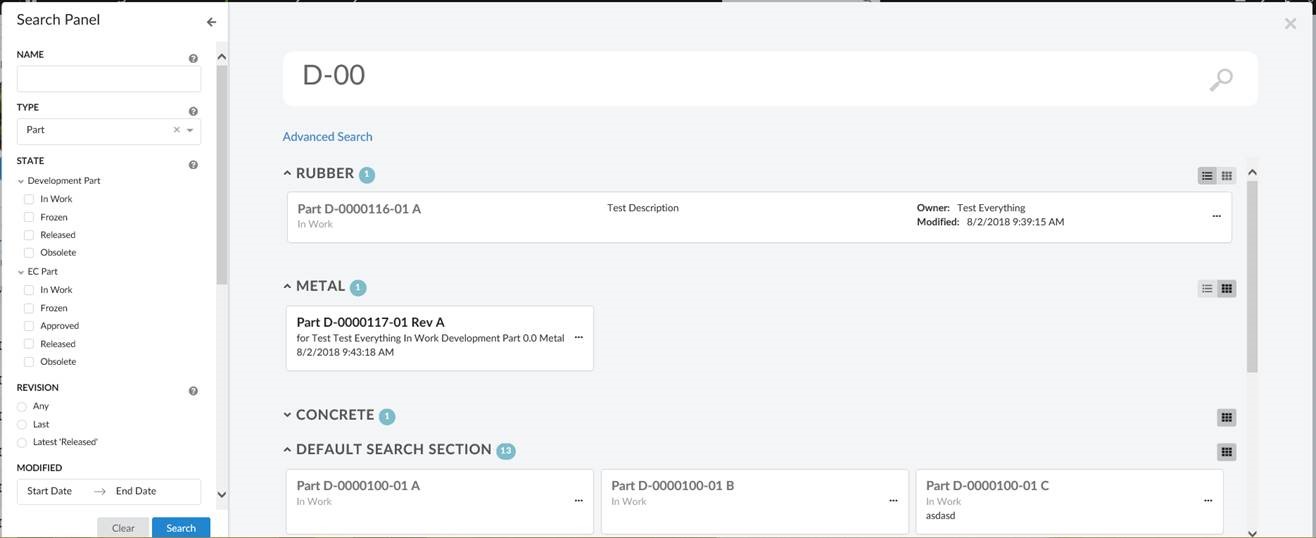The height and width of the screenshot is (538, 1316).
Task: Select the Latest 'Released' revision option
Action: [22, 442]
